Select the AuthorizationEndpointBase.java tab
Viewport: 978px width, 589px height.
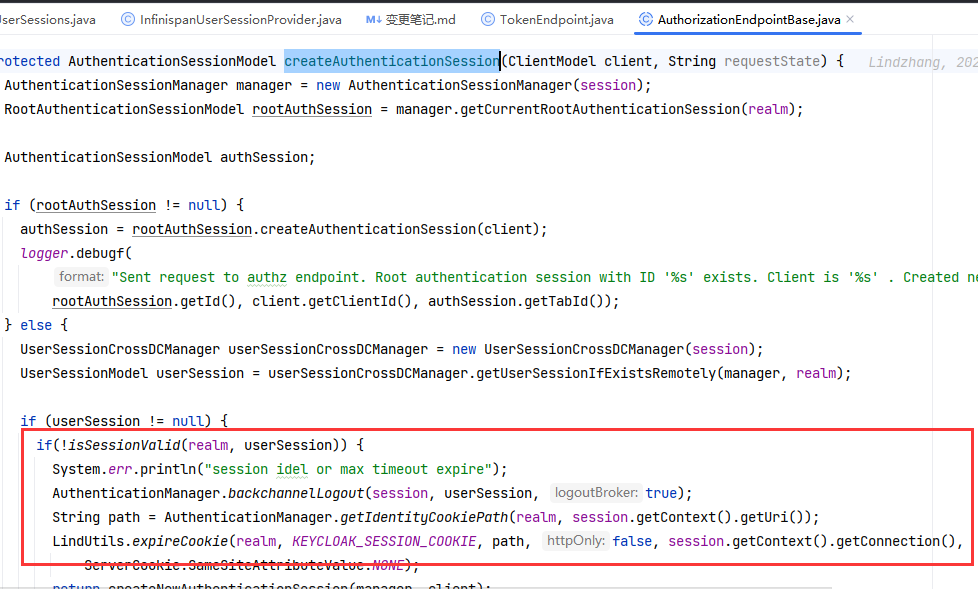748,20
